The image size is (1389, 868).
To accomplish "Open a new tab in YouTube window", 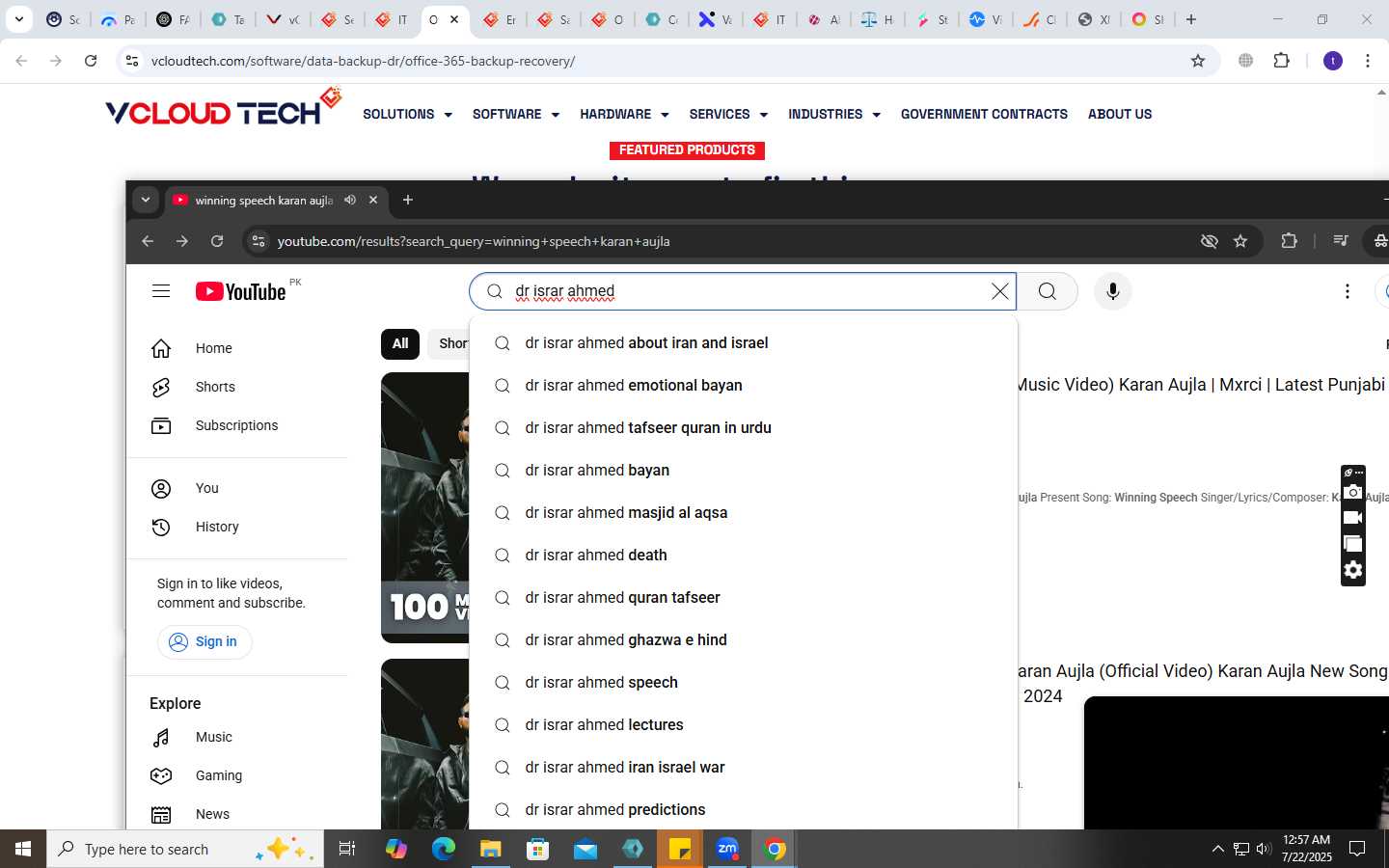I will pos(408,200).
